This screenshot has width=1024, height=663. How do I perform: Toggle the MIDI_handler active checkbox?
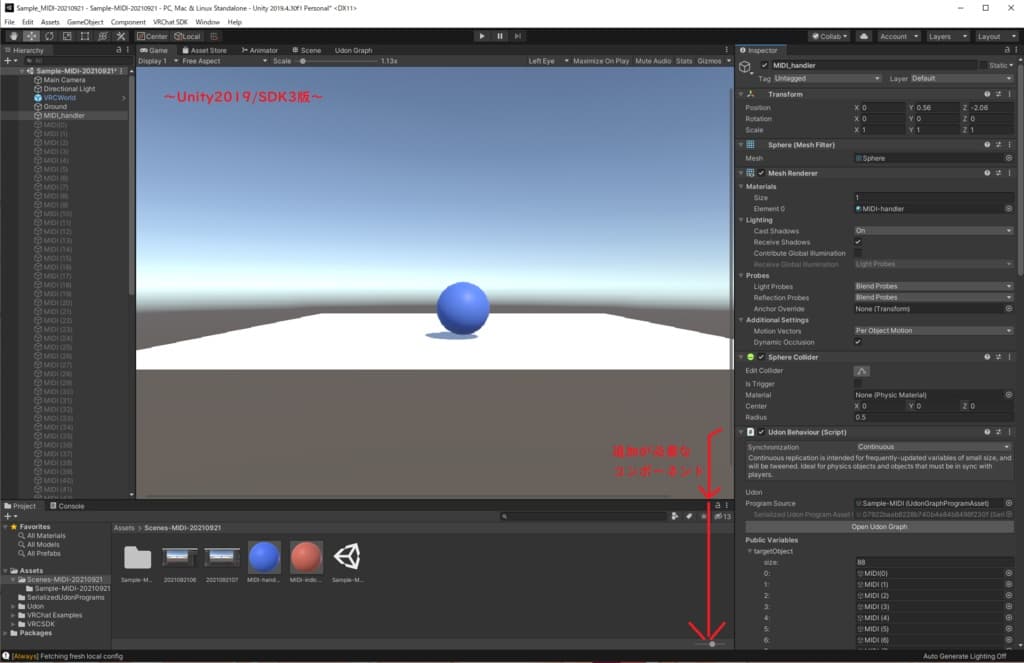[765, 65]
